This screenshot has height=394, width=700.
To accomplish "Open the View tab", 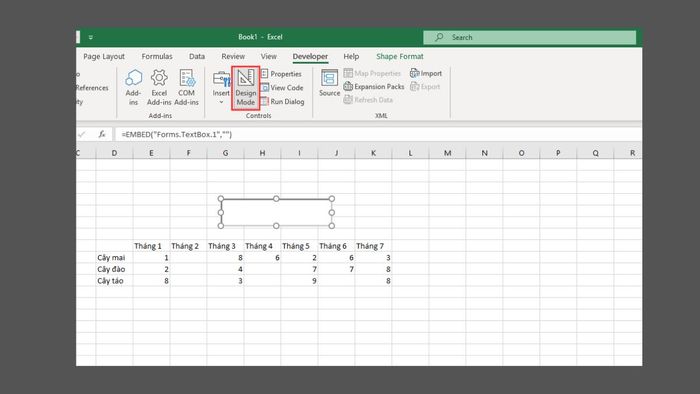I will coord(269,56).
